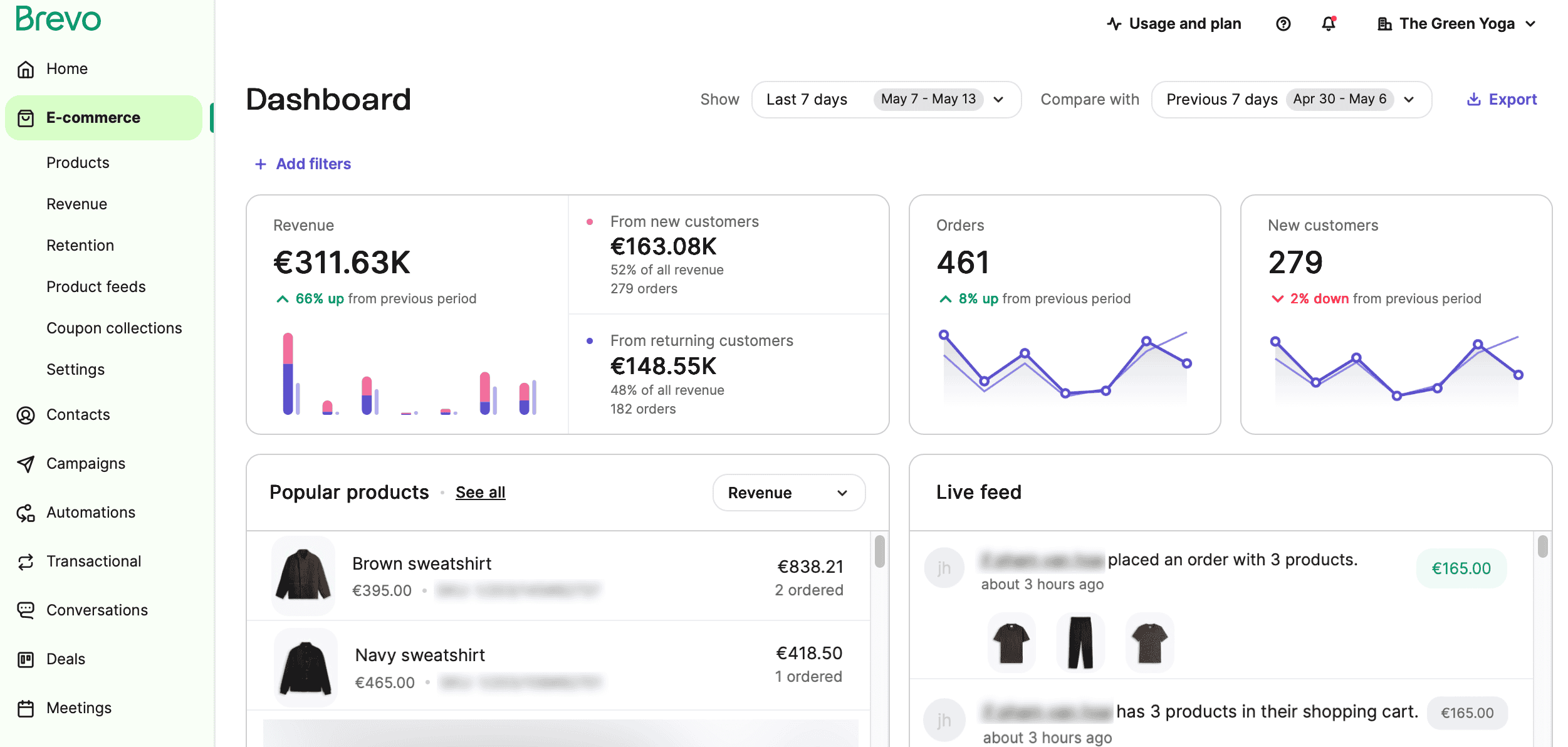Click the Export button

[1502, 99]
